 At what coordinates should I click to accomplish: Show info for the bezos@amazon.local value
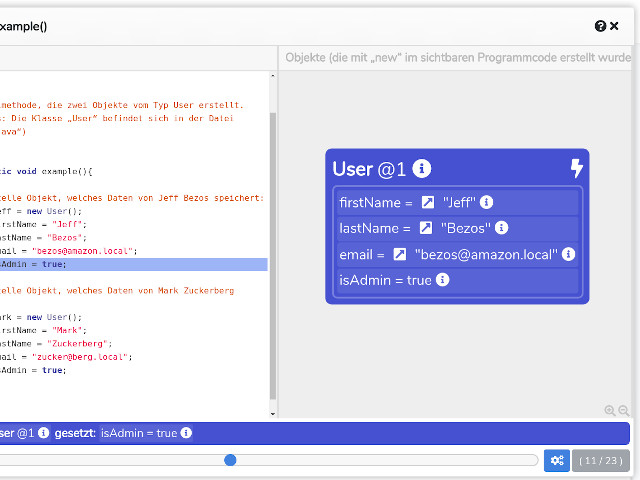tap(568, 254)
